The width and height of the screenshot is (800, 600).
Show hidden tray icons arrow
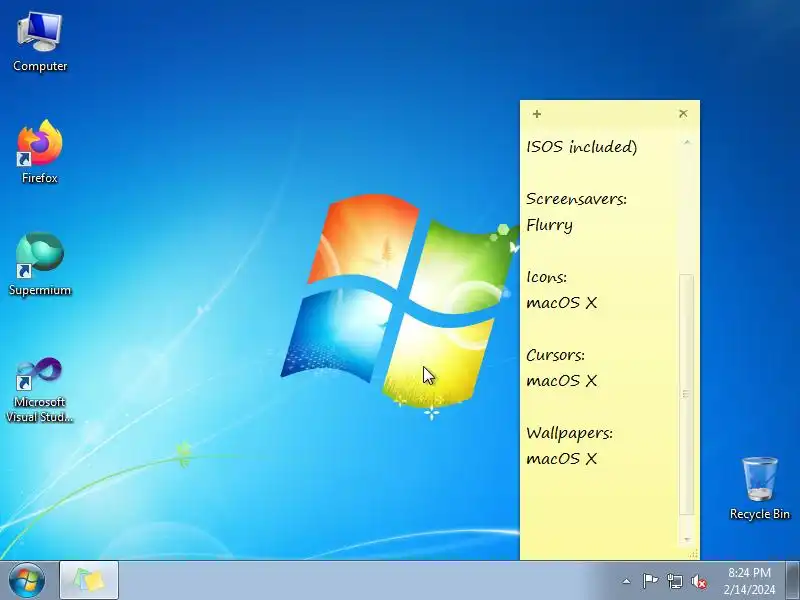click(627, 581)
